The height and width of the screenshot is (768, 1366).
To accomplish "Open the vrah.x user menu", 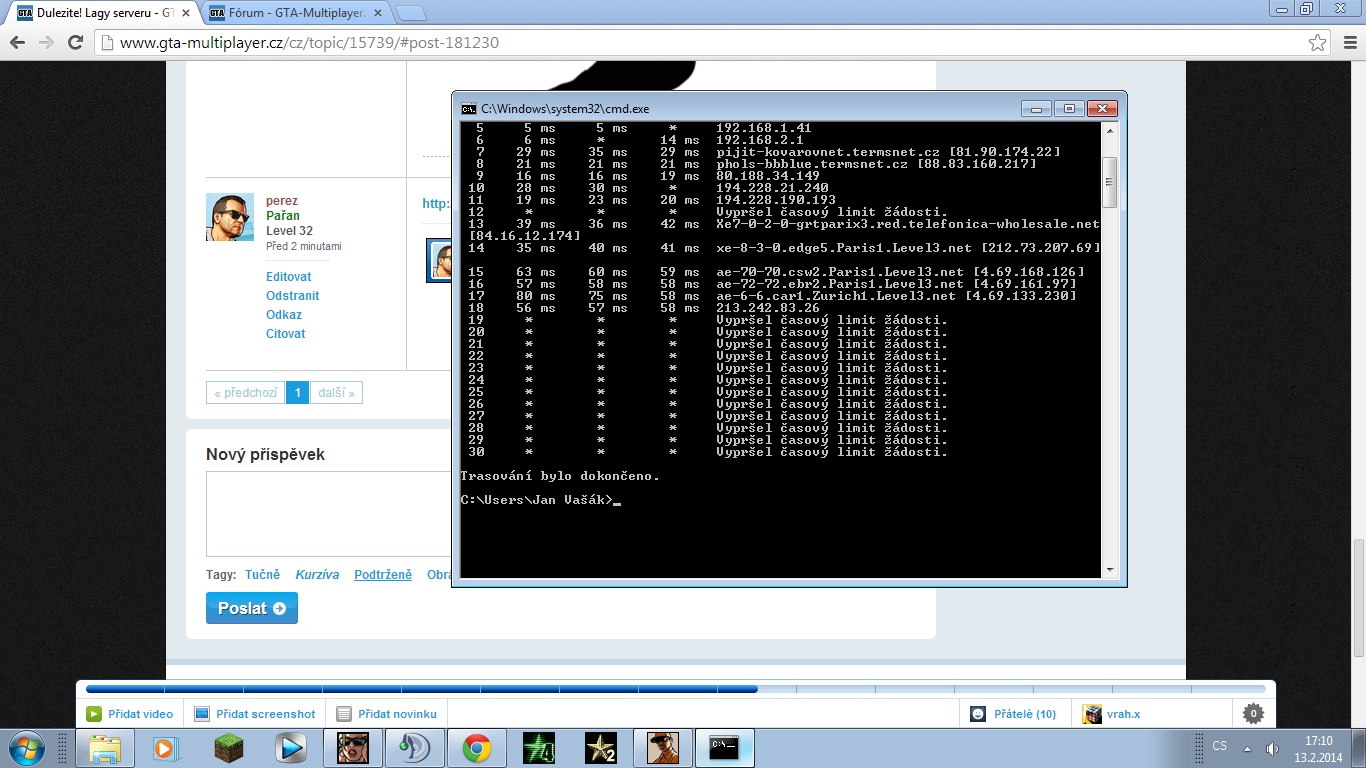I will tap(1112, 714).
